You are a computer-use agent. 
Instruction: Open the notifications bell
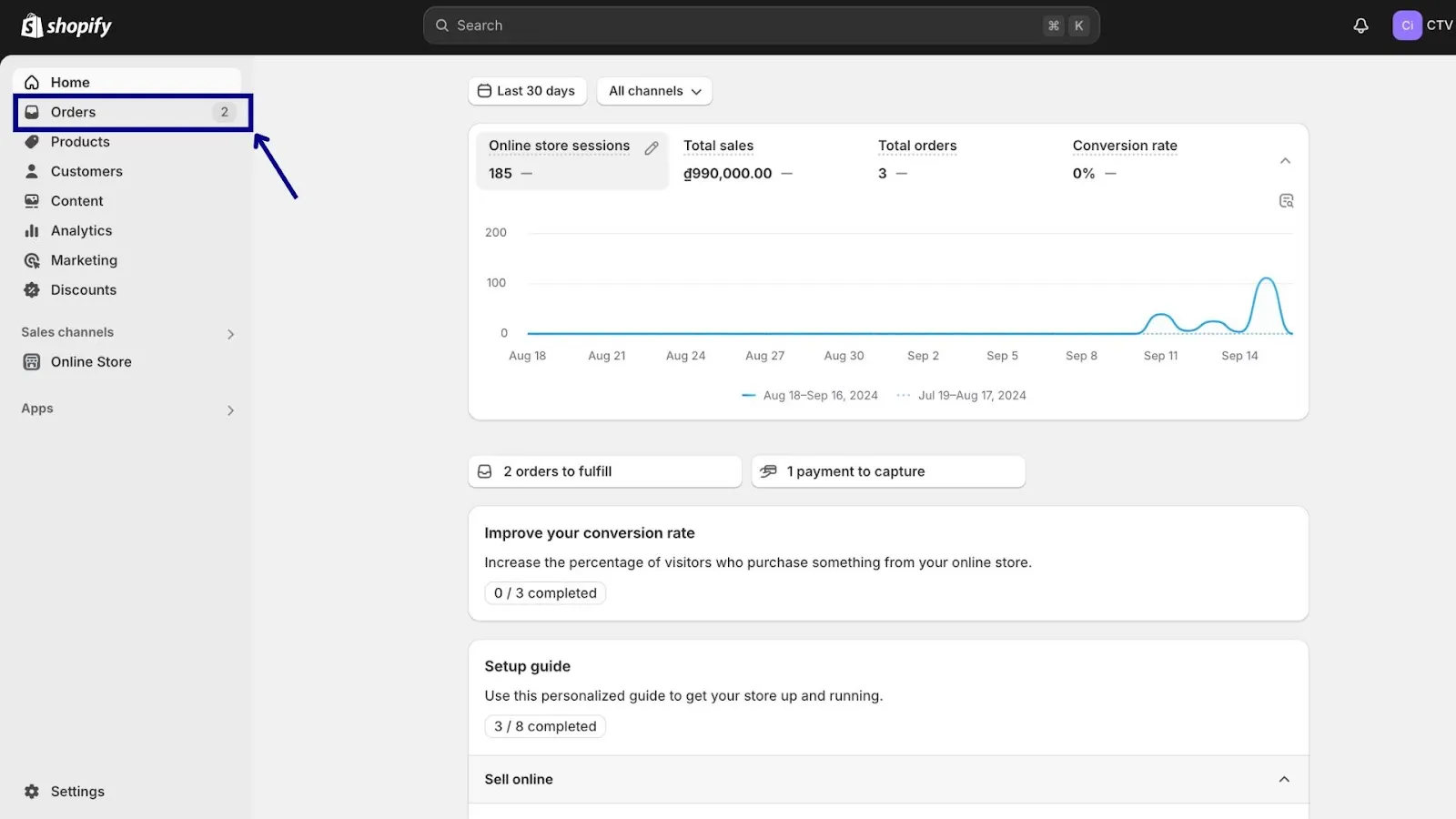(1360, 25)
